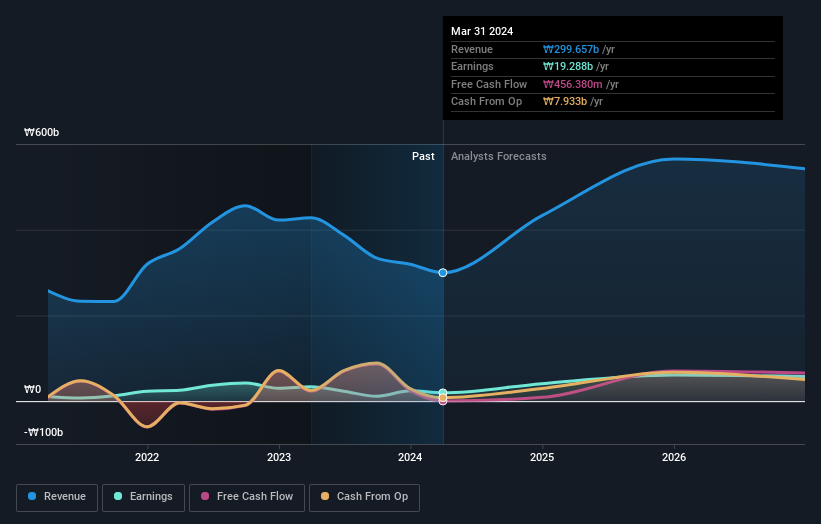Click the 2026 x-axis label

[674, 457]
